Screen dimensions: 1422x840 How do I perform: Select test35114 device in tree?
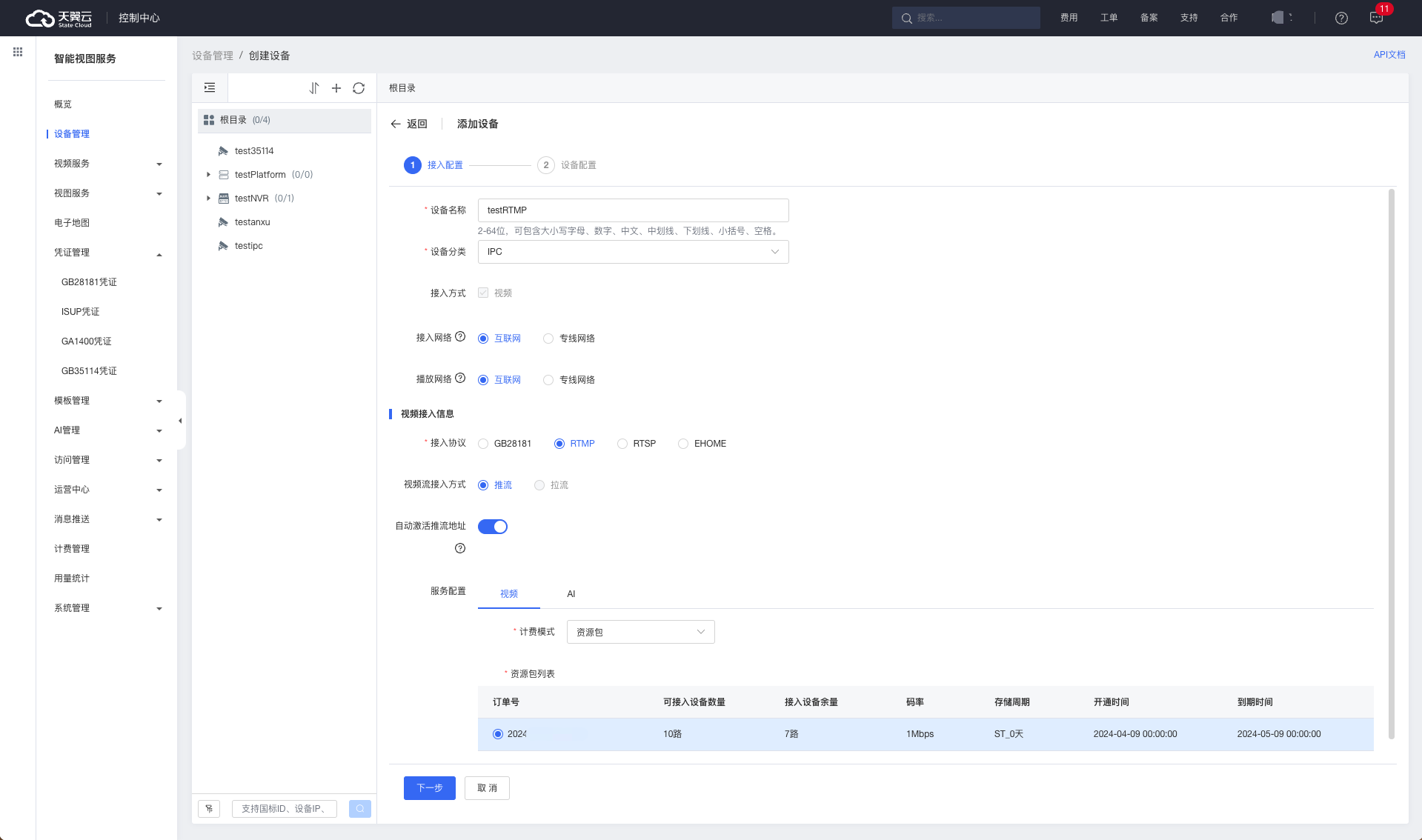pos(254,151)
